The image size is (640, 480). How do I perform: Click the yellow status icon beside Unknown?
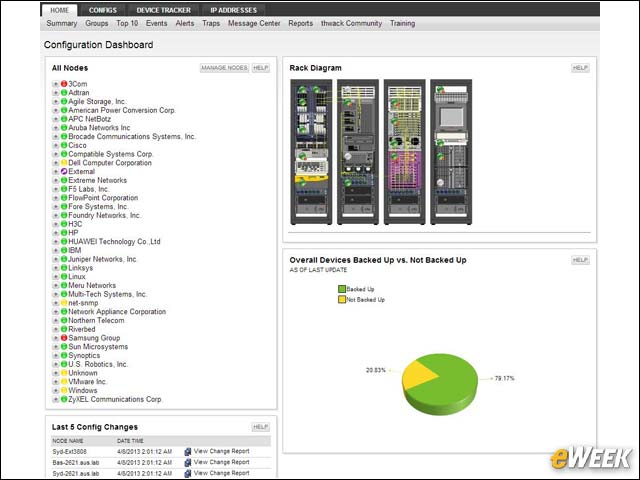pos(64,373)
